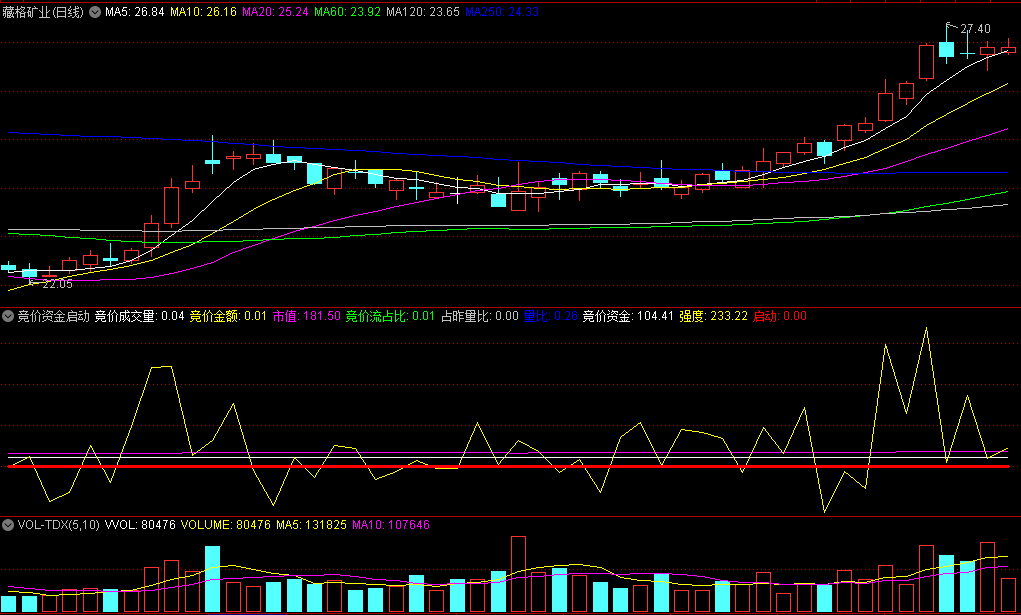Screen dimensions: 1021x615
Task: Expand main chart indicator dropdown beside 藏格矿业(日线)
Action: pos(95,12)
